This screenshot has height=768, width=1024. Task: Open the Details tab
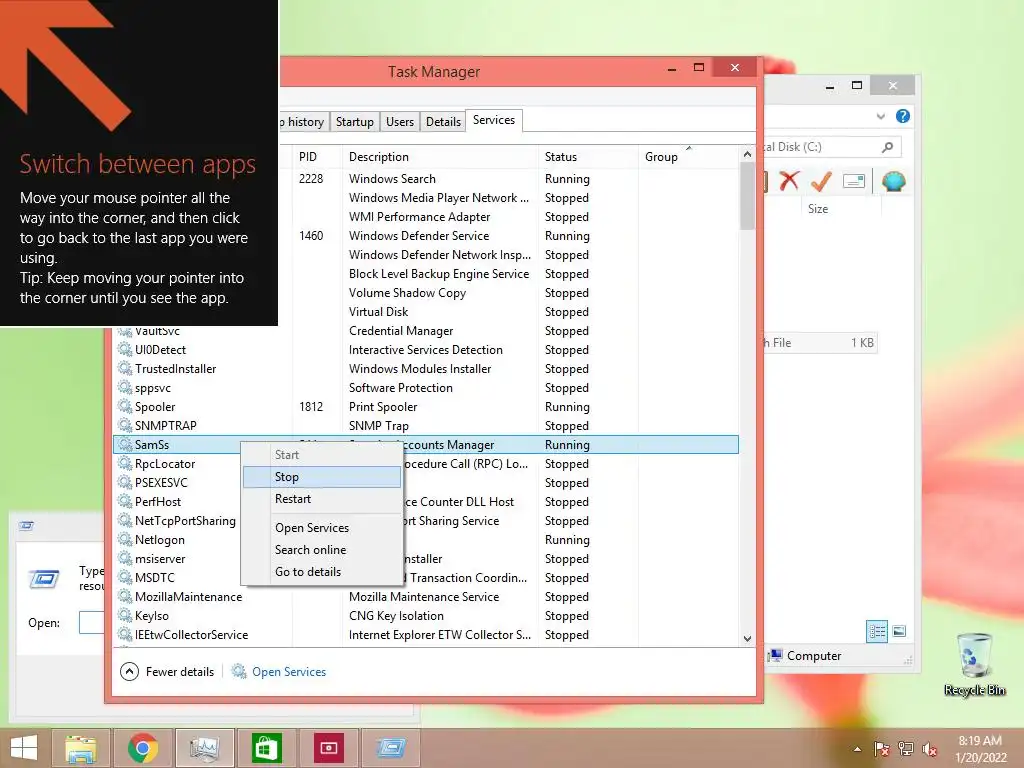[443, 121]
